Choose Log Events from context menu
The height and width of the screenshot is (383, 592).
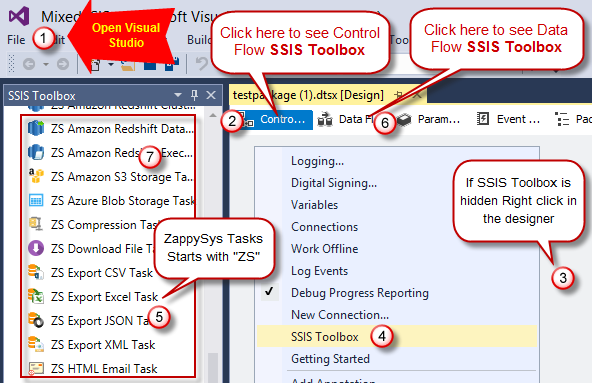pos(396,270)
